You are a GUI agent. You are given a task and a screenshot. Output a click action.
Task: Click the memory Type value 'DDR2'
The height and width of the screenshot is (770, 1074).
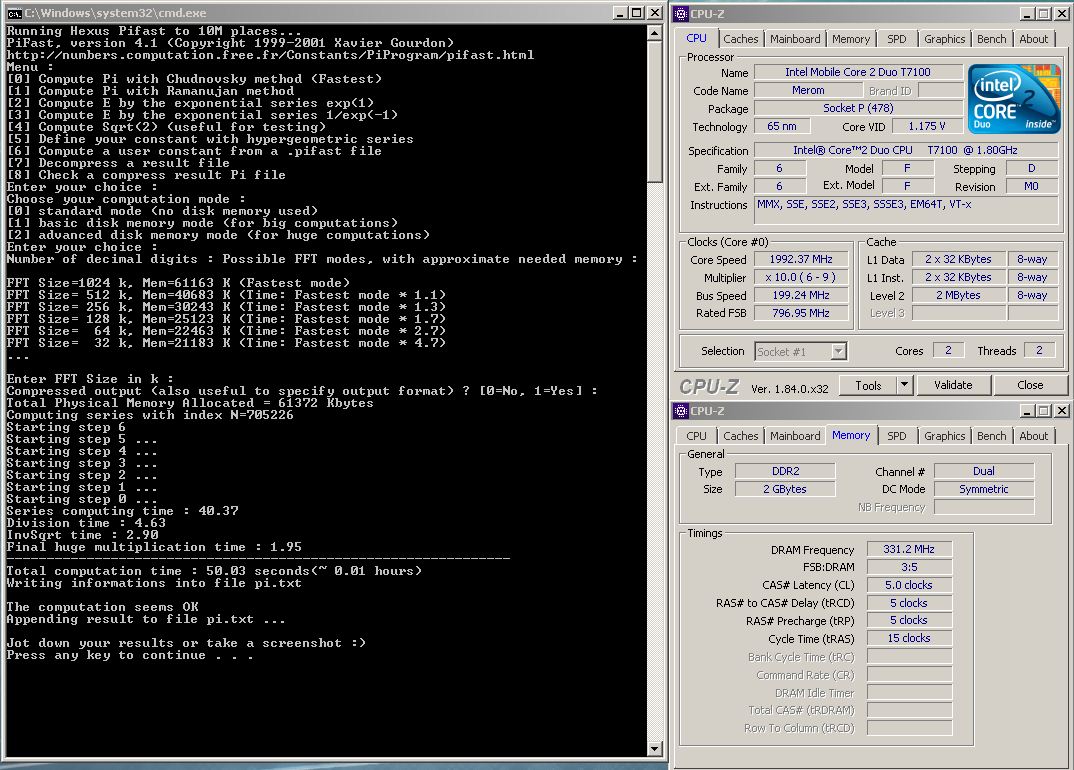785,471
